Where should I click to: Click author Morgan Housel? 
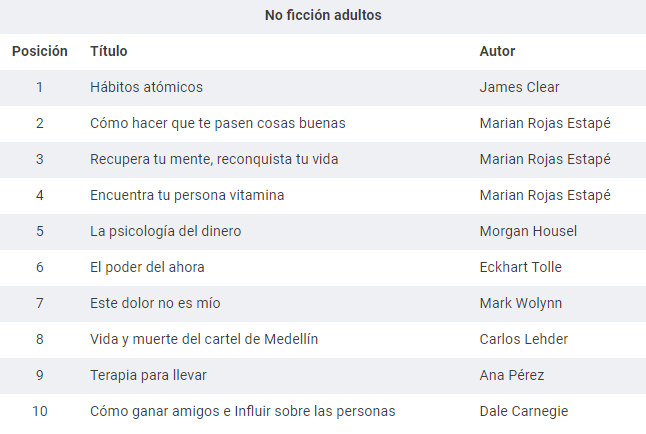tap(528, 231)
